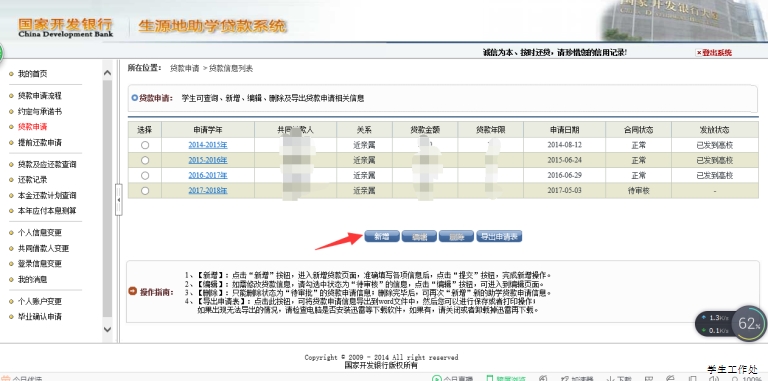The height and width of the screenshot is (381, 768).
Task: Select the red 贷款申请 sidebar item
Action: click(x=32, y=127)
